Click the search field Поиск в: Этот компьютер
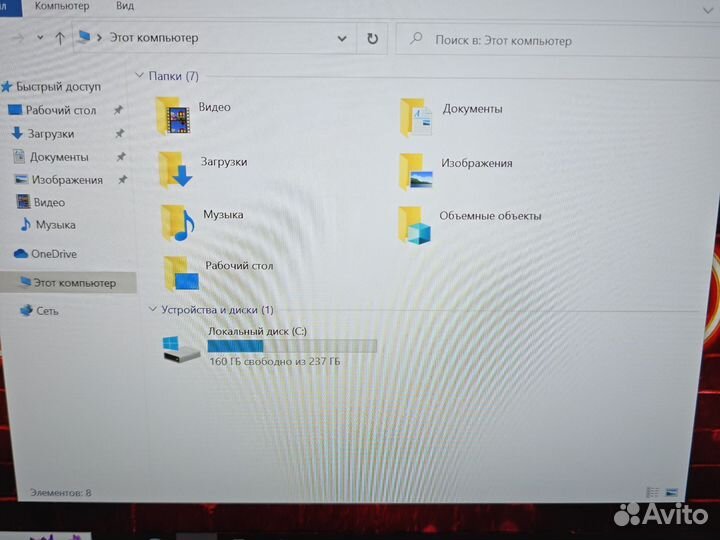Screen dimensions: 720x540 click(x=558, y=40)
